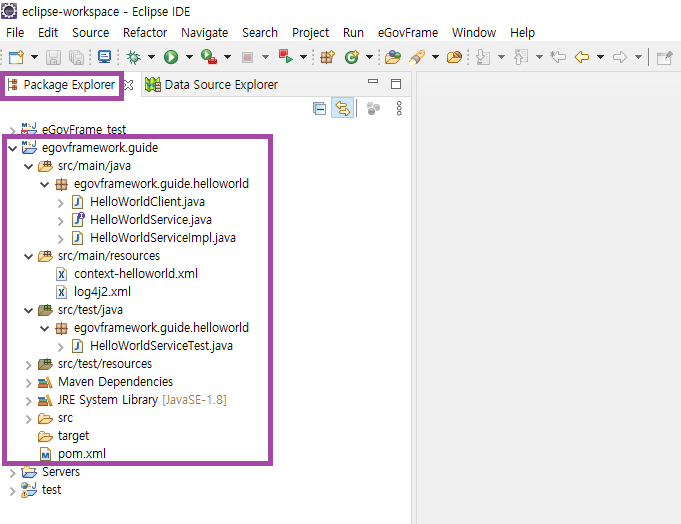Open the Back history dropdown arrow
Viewport: 681px width, 524px height.
tap(600, 57)
